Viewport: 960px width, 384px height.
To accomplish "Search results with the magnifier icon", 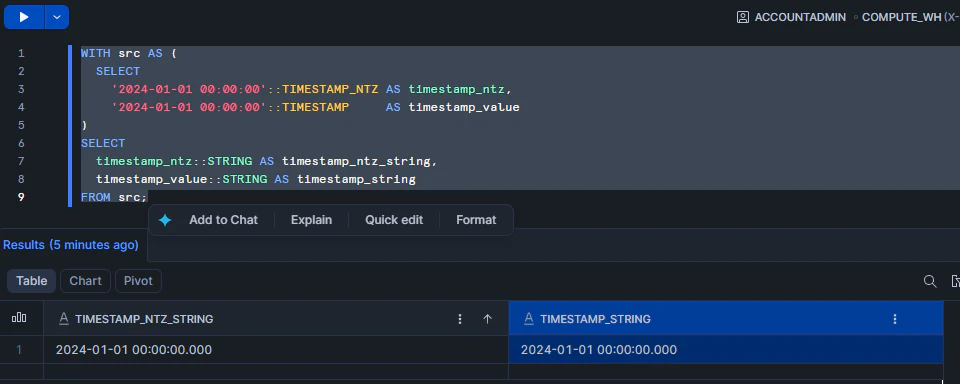I will point(929,281).
